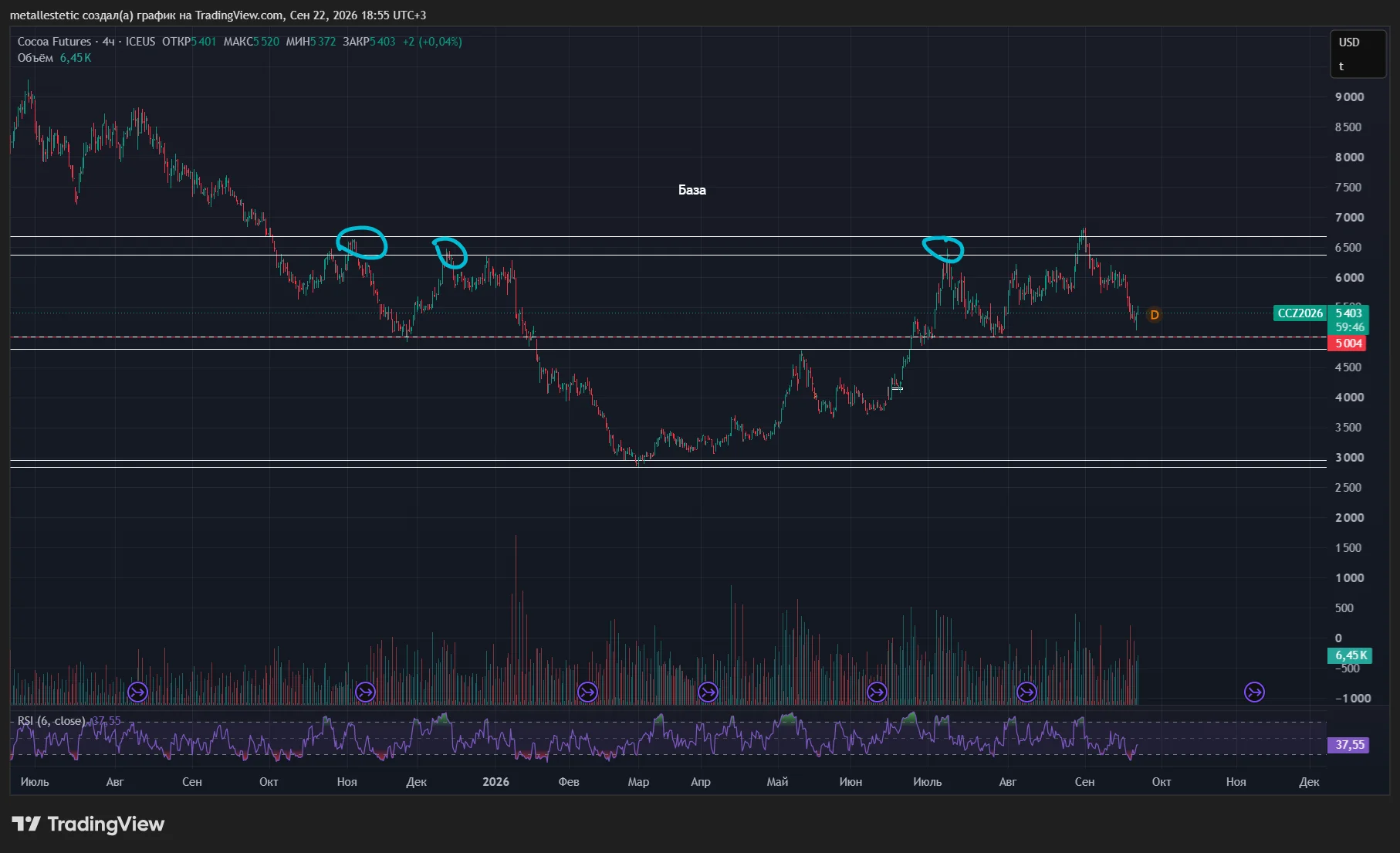Open the contract roll icon near Апр
Screen dimensions: 1400x853
pyautogui.click(x=708, y=692)
